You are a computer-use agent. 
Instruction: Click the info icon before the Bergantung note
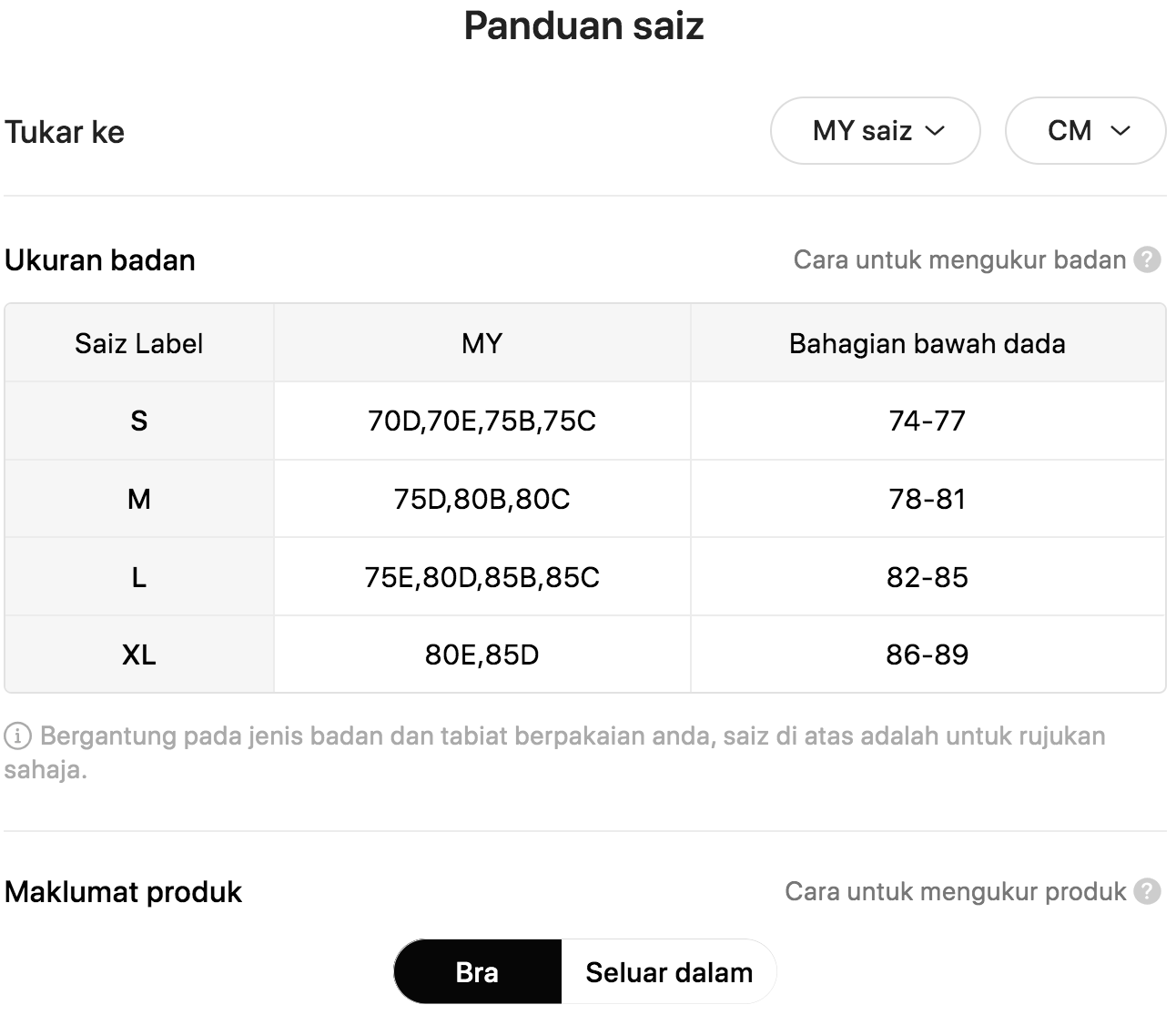[17, 736]
